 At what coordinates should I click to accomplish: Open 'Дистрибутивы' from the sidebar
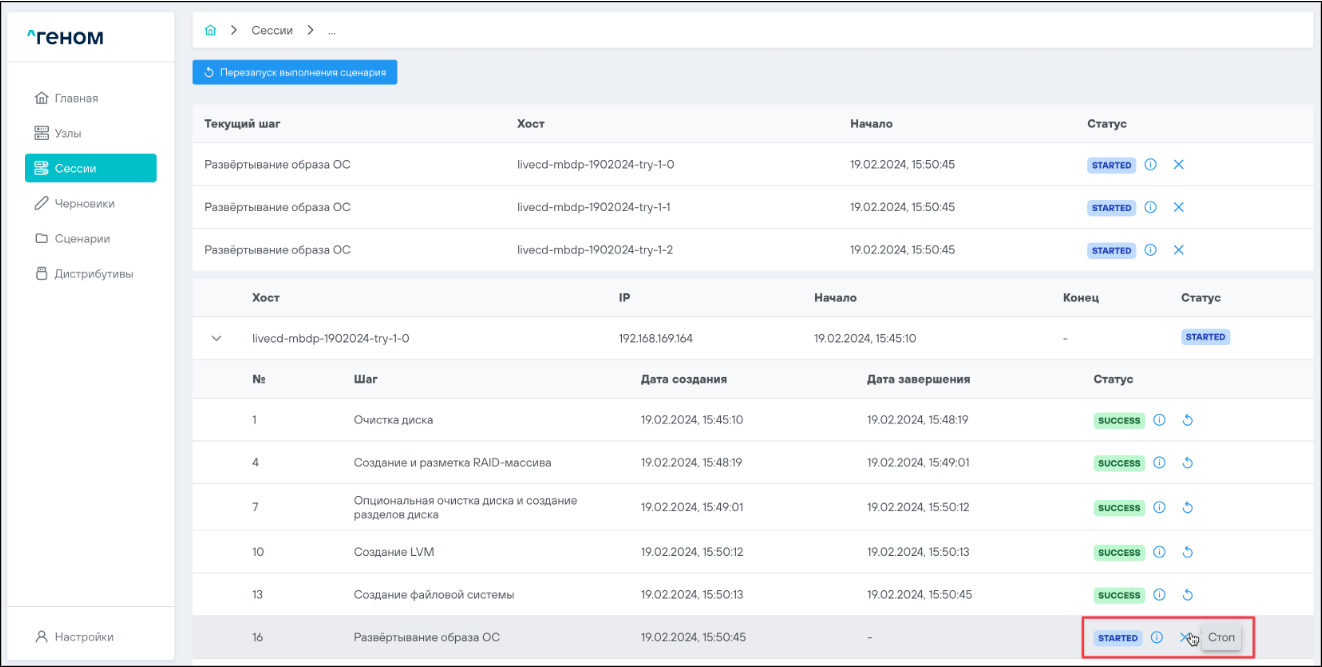[93, 274]
